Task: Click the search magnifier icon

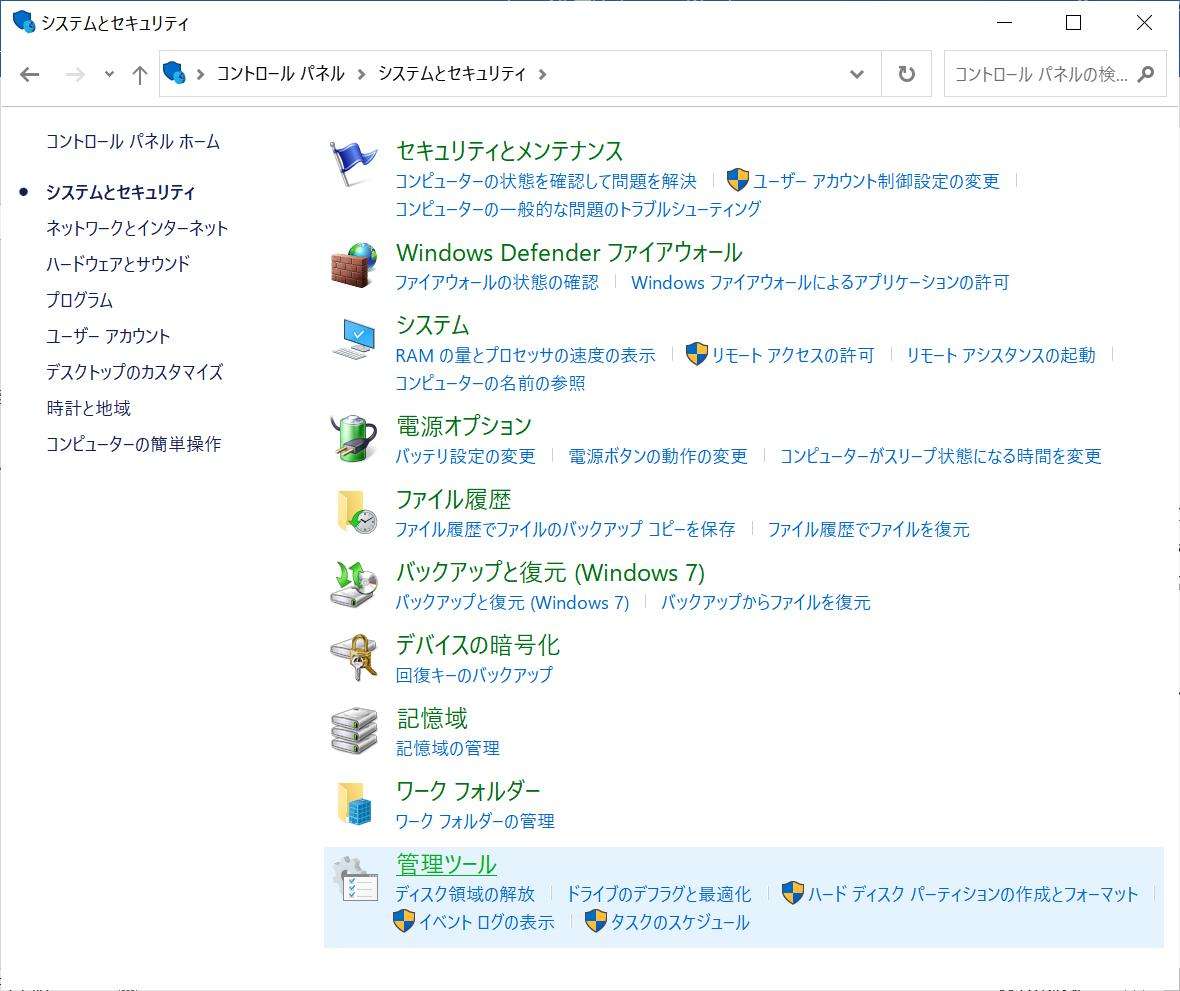Action: 1145,74
